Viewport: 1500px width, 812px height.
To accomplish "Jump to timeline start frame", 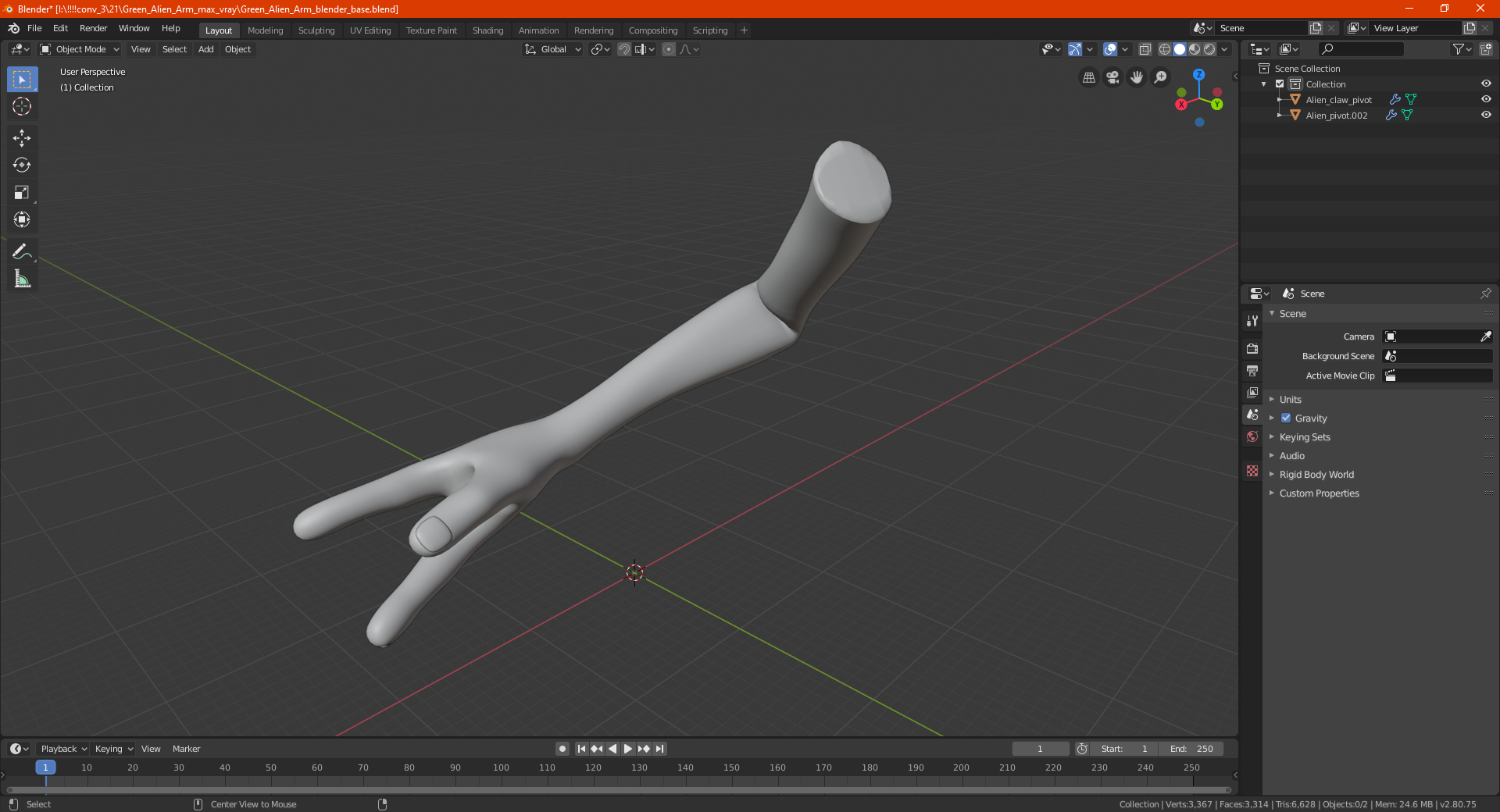I will pyautogui.click(x=581, y=749).
